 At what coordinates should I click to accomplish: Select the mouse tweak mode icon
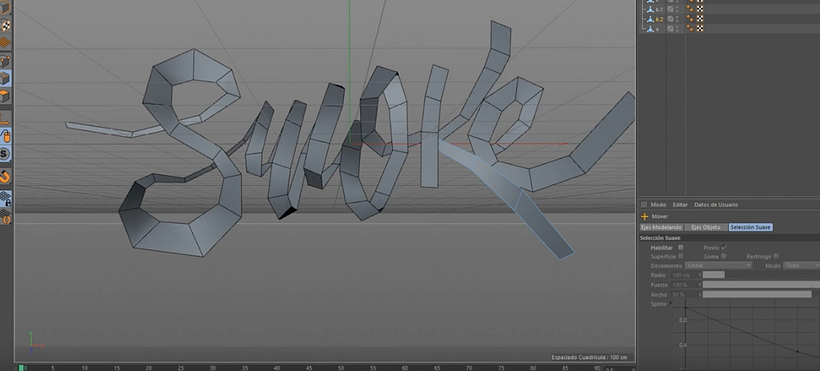(x=5, y=136)
